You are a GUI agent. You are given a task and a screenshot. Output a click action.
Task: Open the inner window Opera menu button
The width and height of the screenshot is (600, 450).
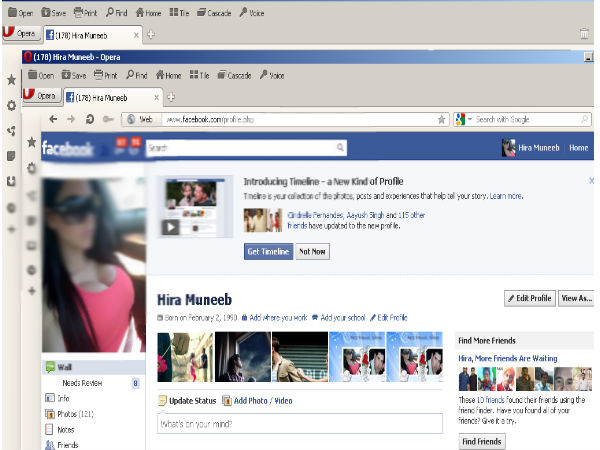(x=41, y=95)
